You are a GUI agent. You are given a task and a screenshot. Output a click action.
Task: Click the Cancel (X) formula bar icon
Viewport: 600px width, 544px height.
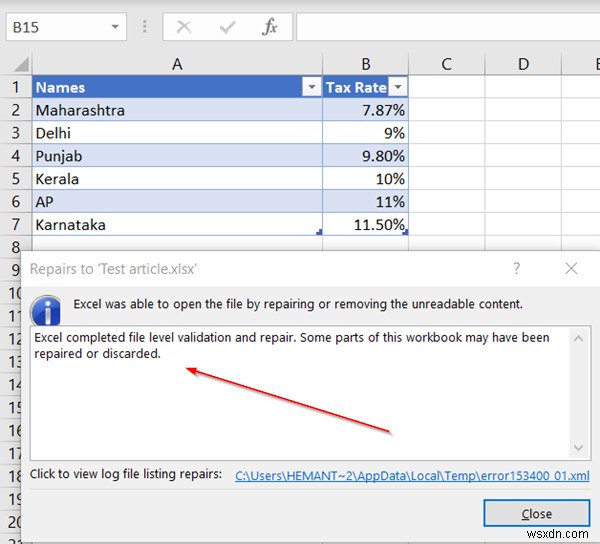coord(184,27)
